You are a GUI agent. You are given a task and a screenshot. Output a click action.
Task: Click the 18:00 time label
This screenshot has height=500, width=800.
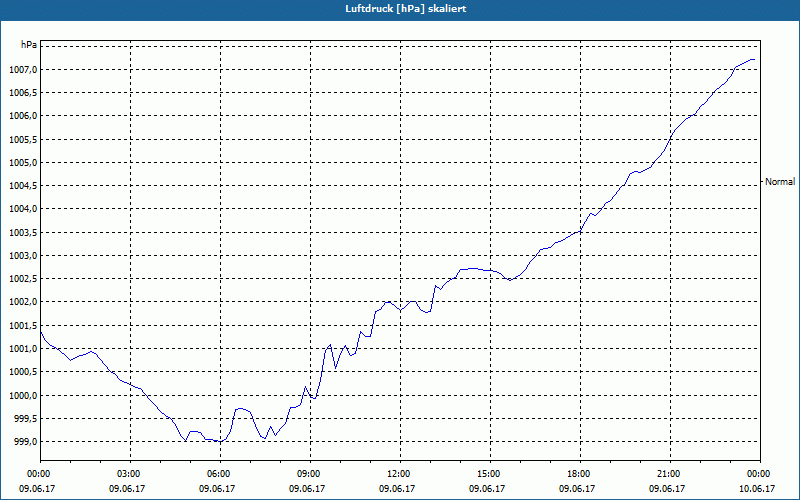pyautogui.click(x=580, y=474)
